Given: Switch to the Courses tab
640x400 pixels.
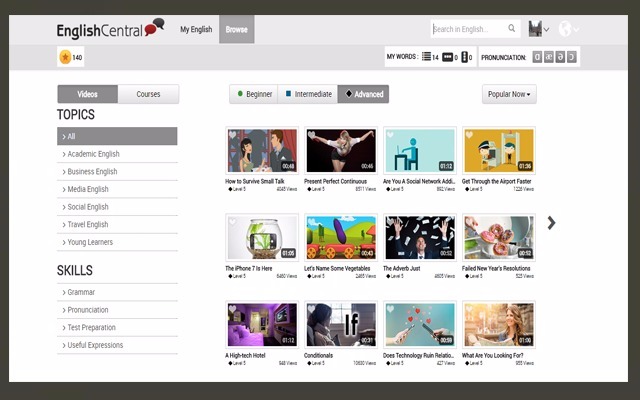Looking at the screenshot, I should pyautogui.click(x=148, y=94).
